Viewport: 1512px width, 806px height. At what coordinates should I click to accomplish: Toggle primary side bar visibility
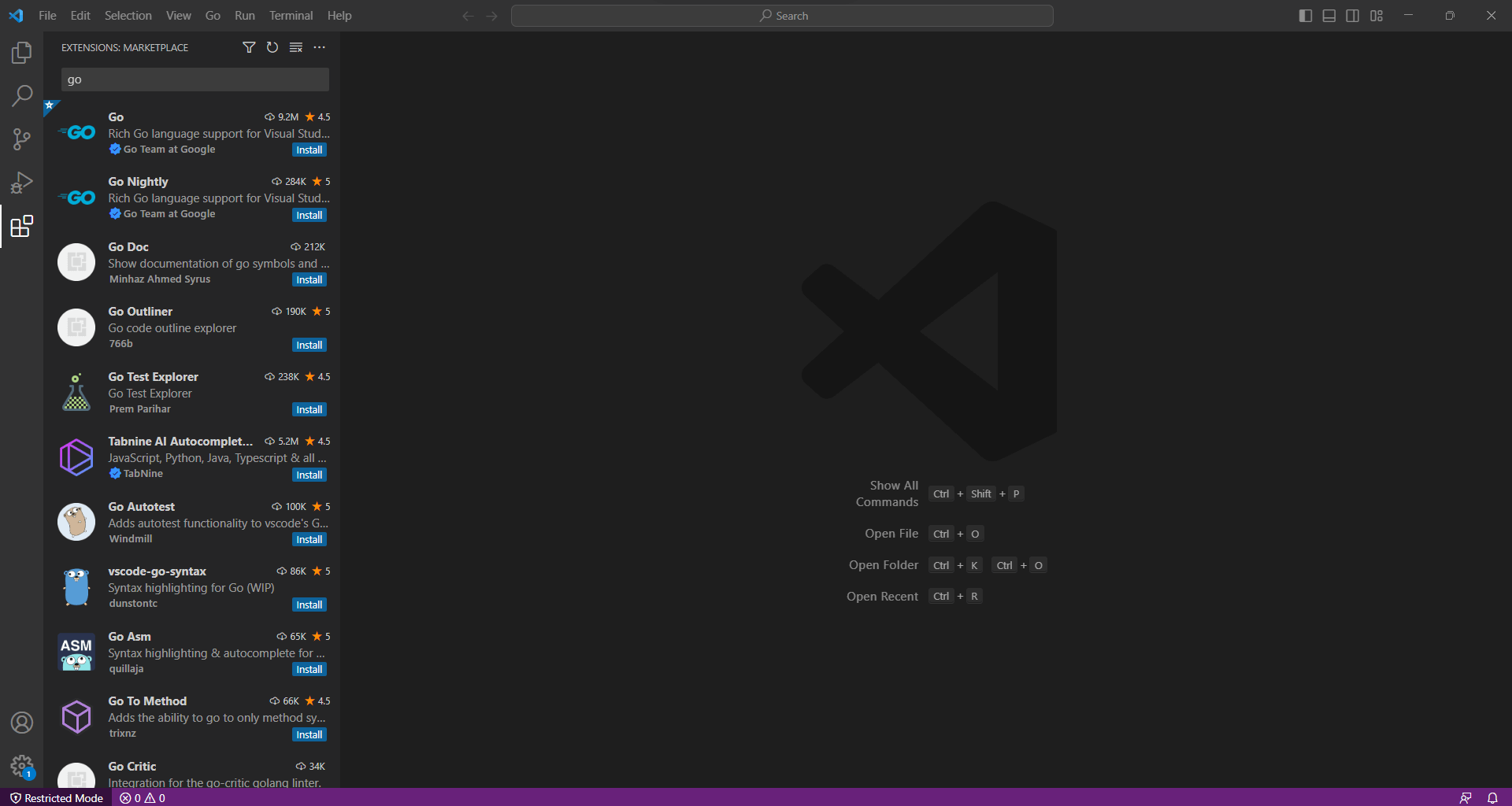pos(1306,16)
